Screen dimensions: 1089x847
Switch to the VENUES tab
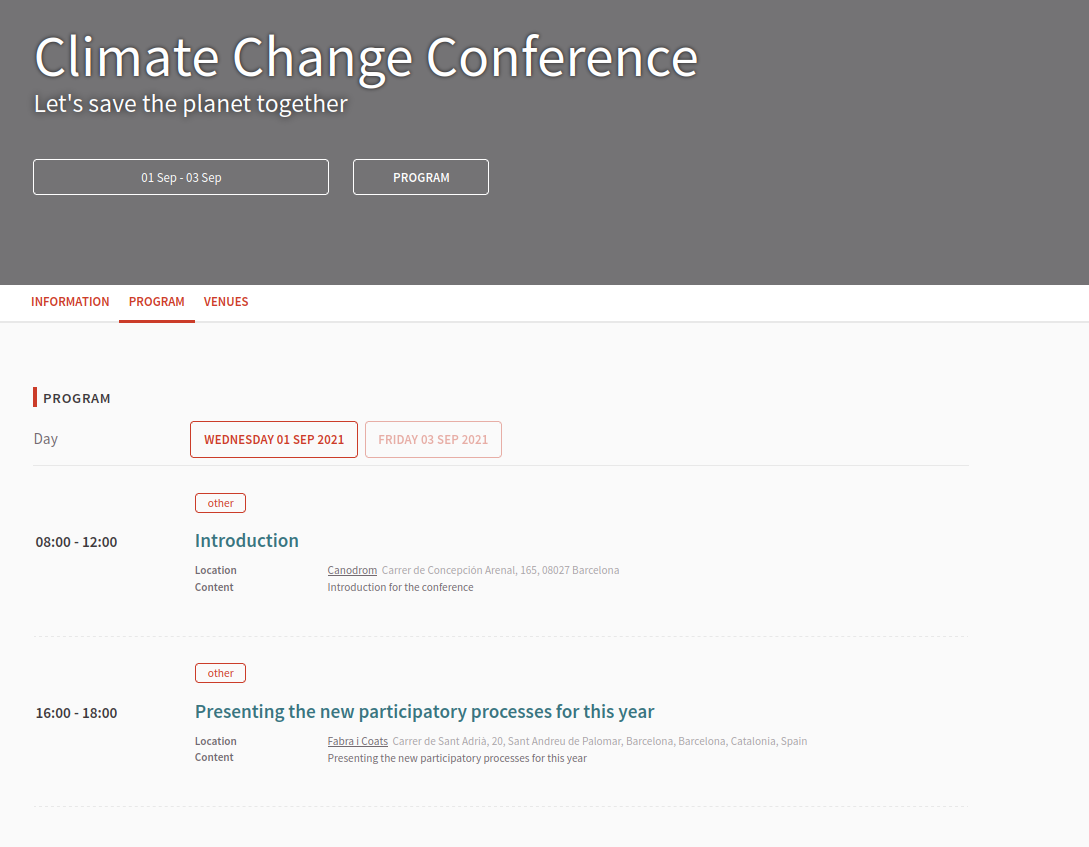point(226,302)
